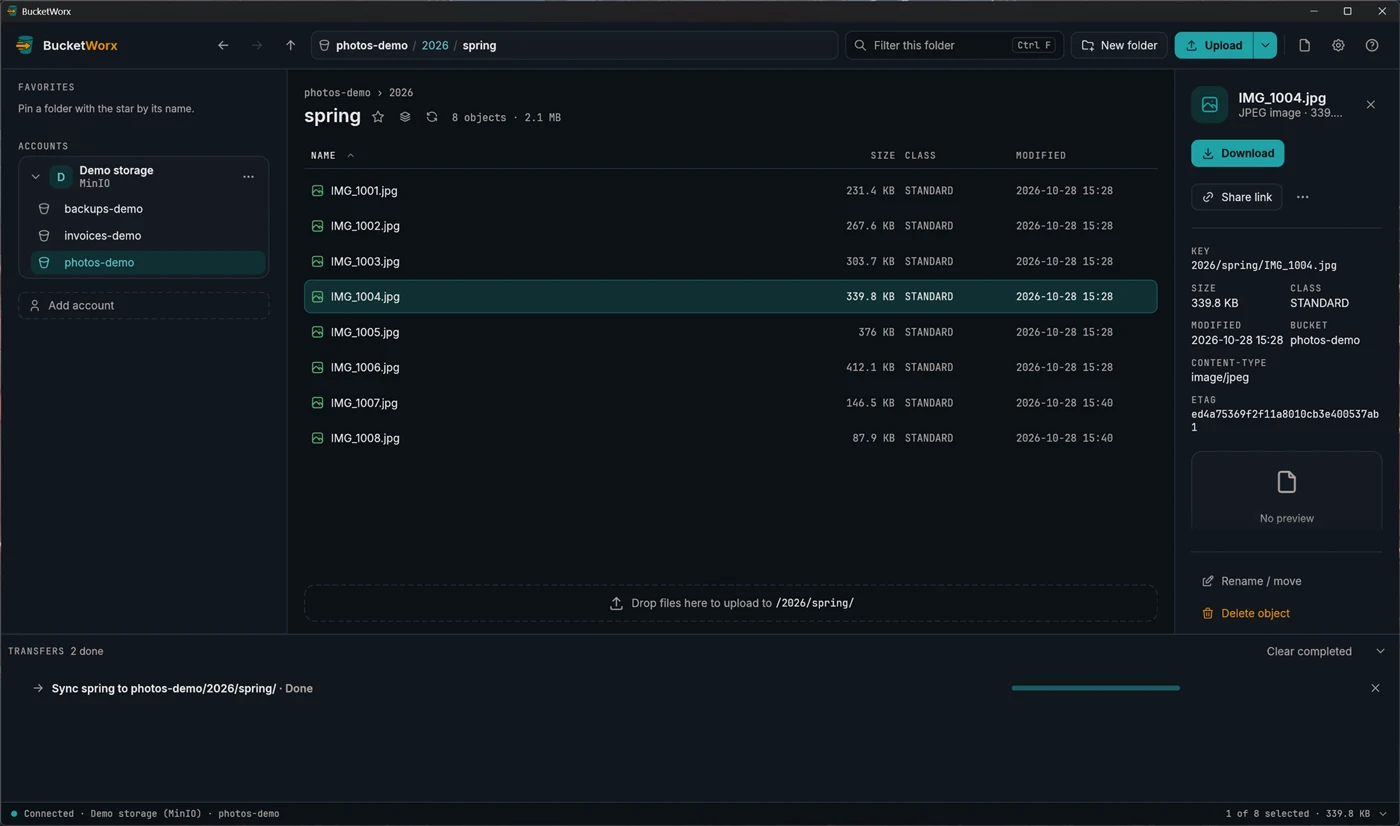Expand the Sync spring transfer arrow
The width and height of the screenshot is (1400, 826).
(x=38, y=688)
